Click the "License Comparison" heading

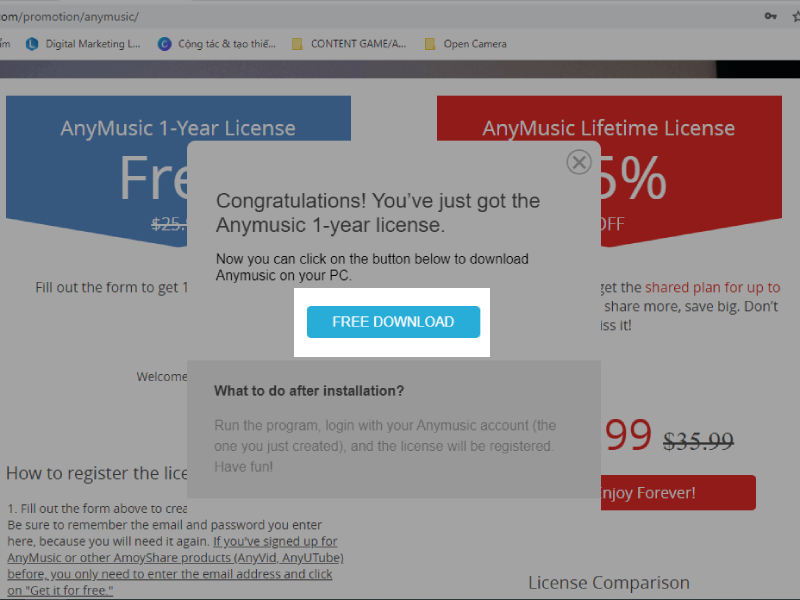609,583
